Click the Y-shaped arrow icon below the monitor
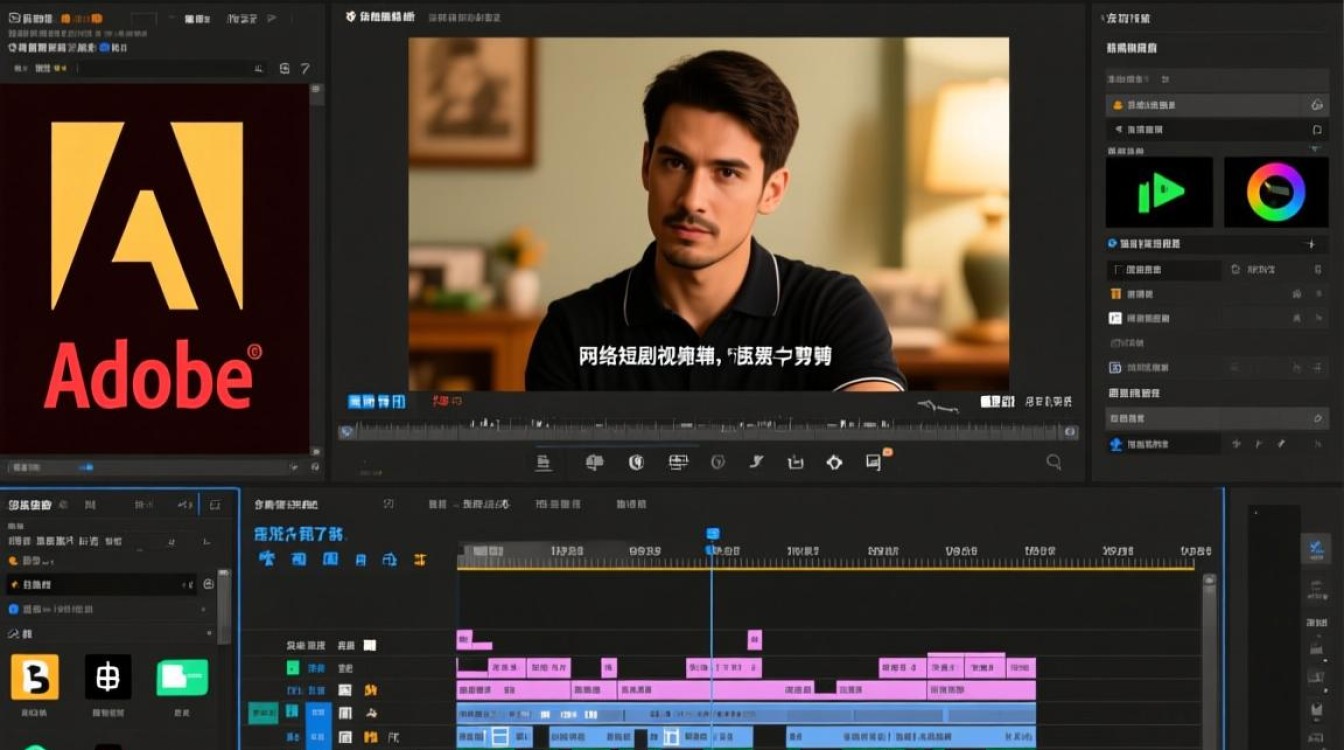 (756, 462)
